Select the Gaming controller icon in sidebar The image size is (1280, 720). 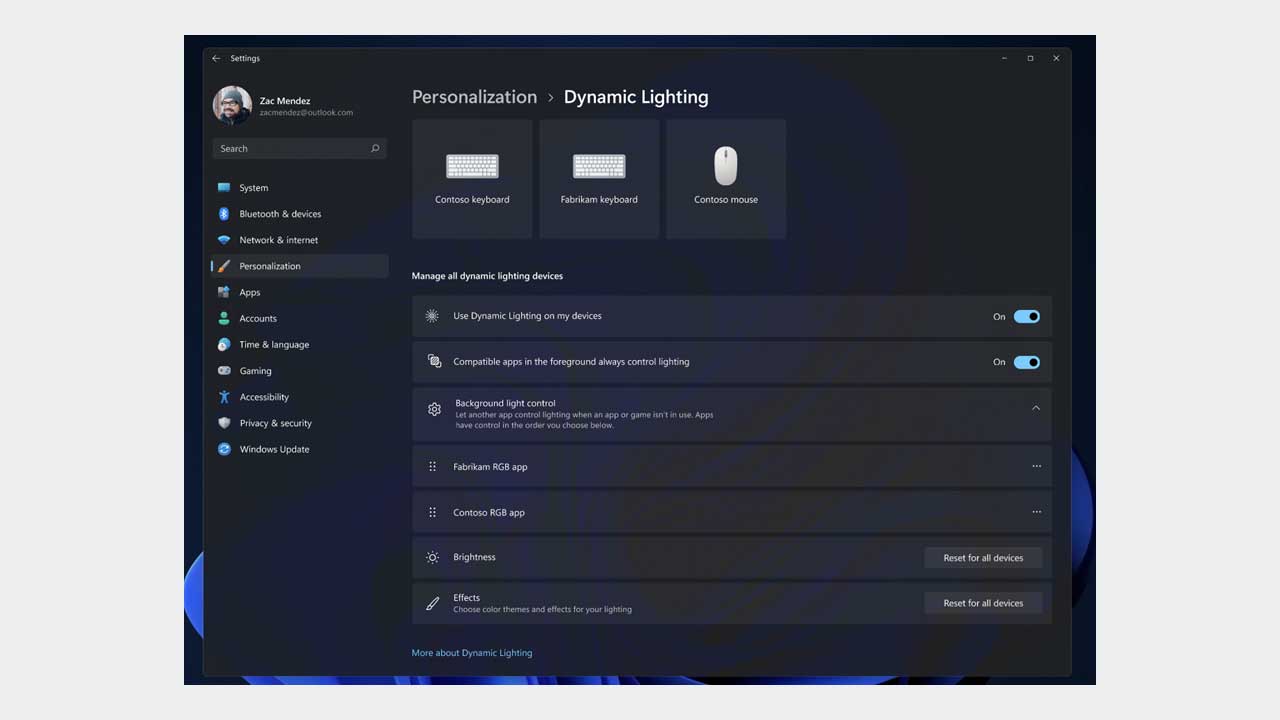pyautogui.click(x=224, y=370)
